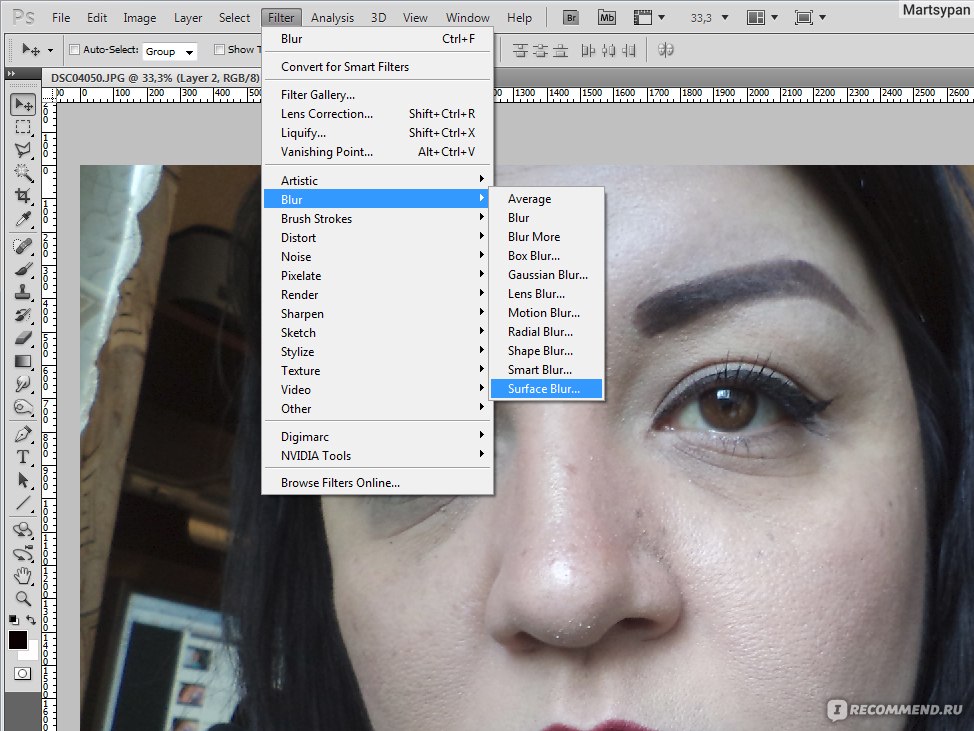This screenshot has width=974, height=731.
Task: Click Gaussian Blur in the submenu
Action: 547,275
